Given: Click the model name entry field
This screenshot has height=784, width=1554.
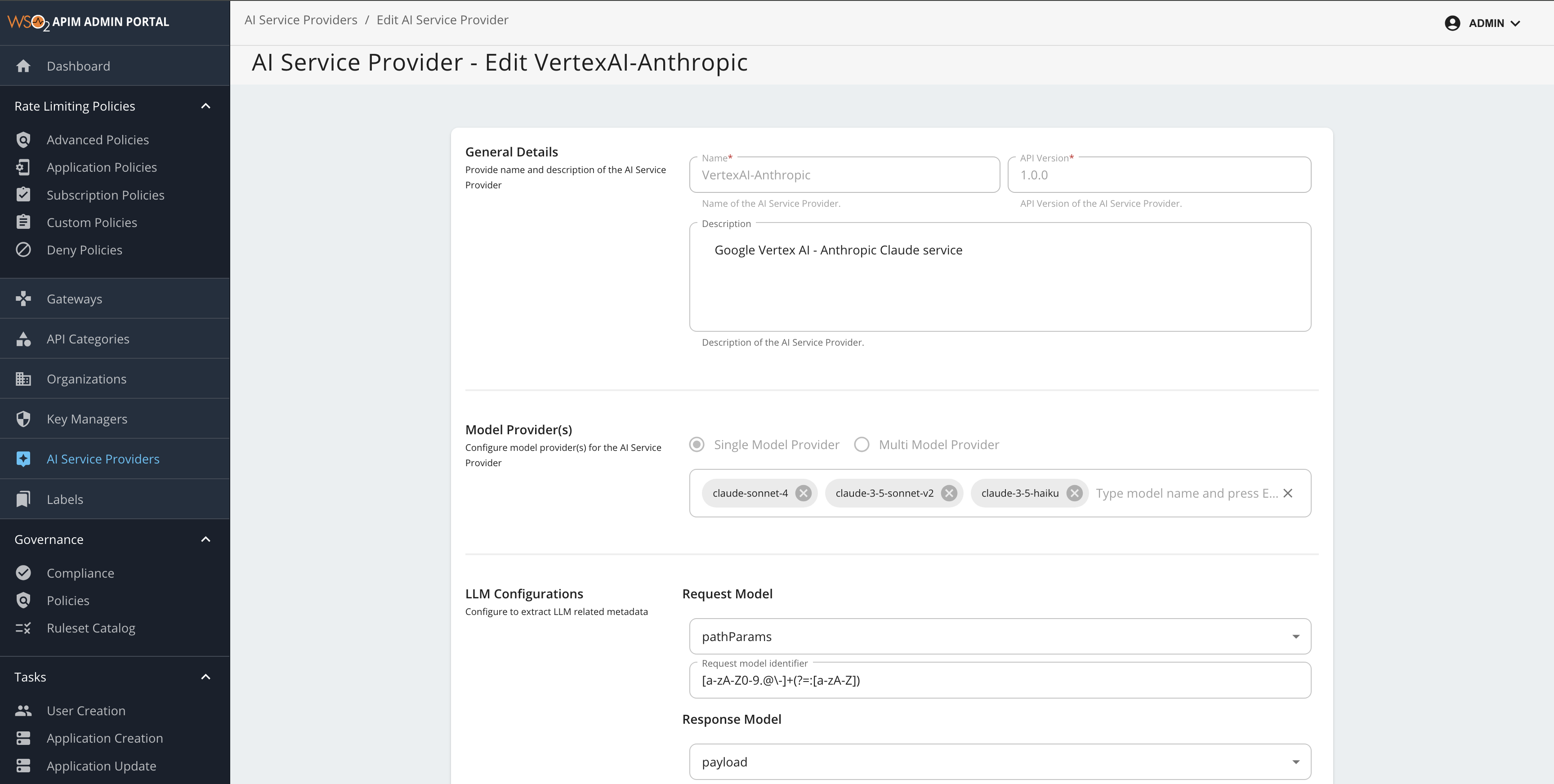Looking at the screenshot, I should [1187, 493].
